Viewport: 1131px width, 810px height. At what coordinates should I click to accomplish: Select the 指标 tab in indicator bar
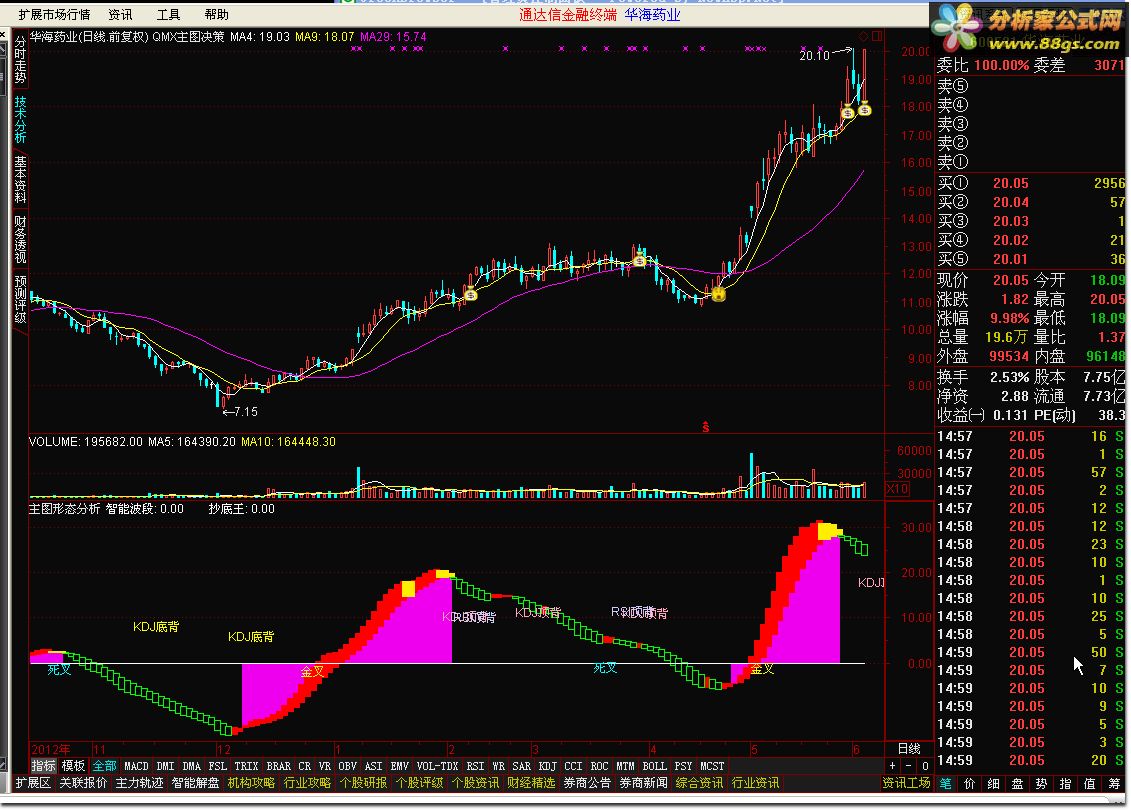point(43,766)
